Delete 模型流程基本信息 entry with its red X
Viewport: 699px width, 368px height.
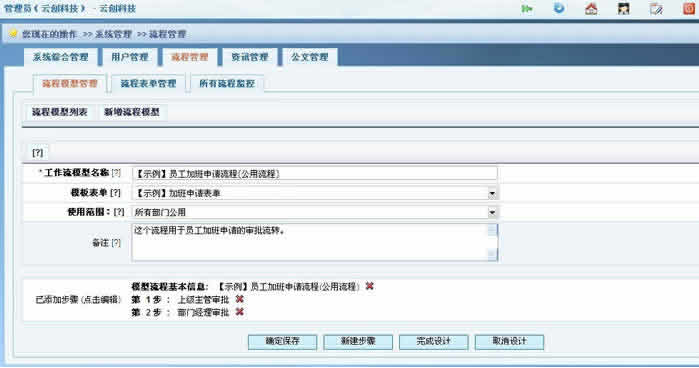click(370, 286)
